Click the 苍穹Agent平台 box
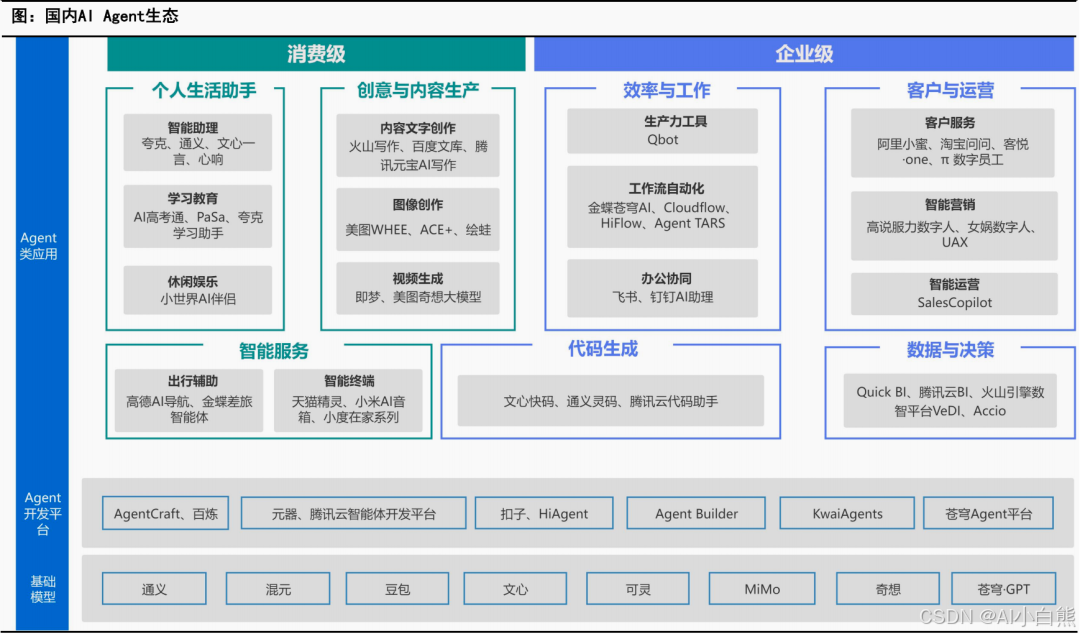 tap(988, 513)
